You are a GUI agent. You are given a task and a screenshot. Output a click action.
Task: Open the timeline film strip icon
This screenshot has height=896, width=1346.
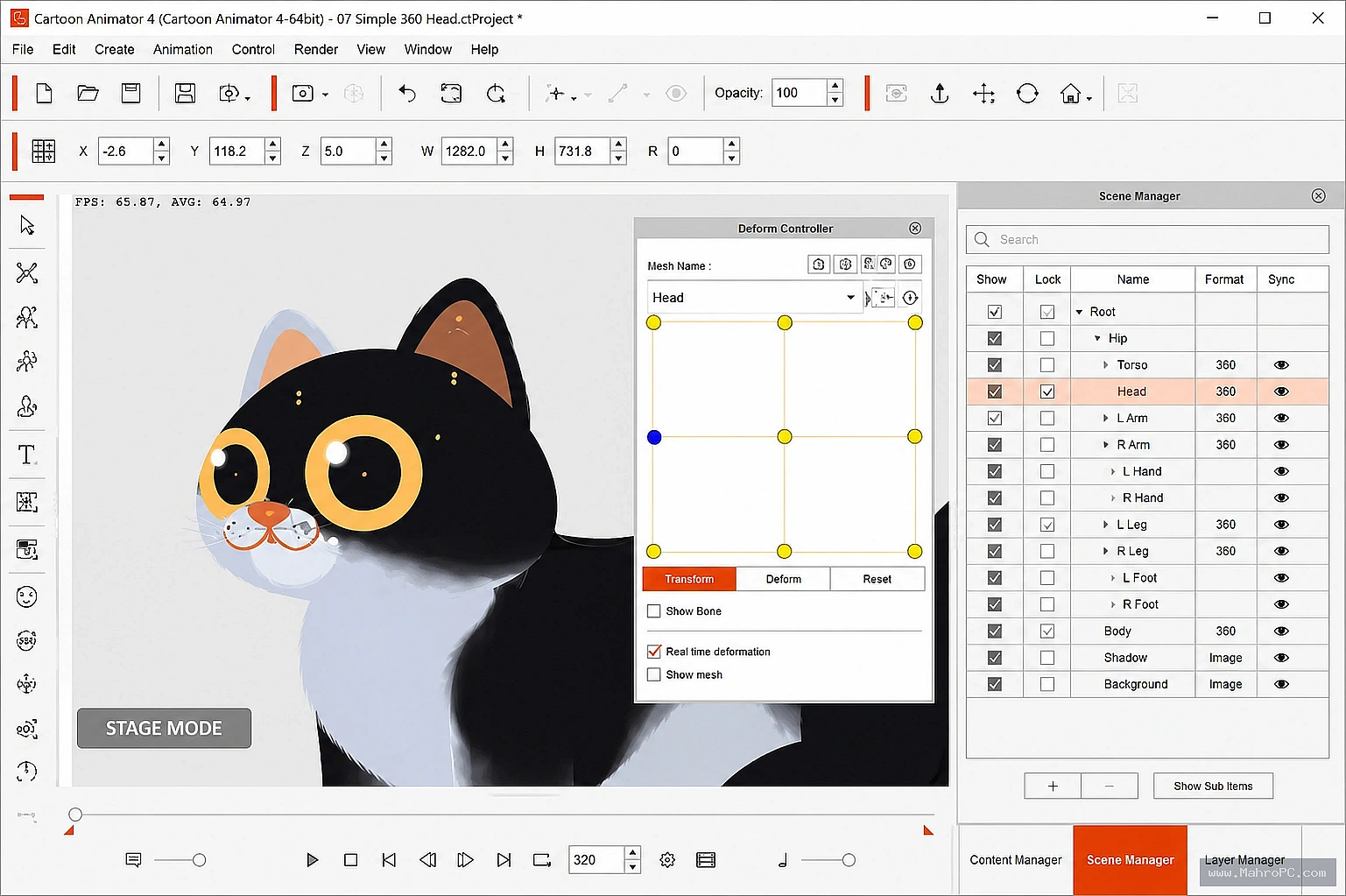click(706, 860)
